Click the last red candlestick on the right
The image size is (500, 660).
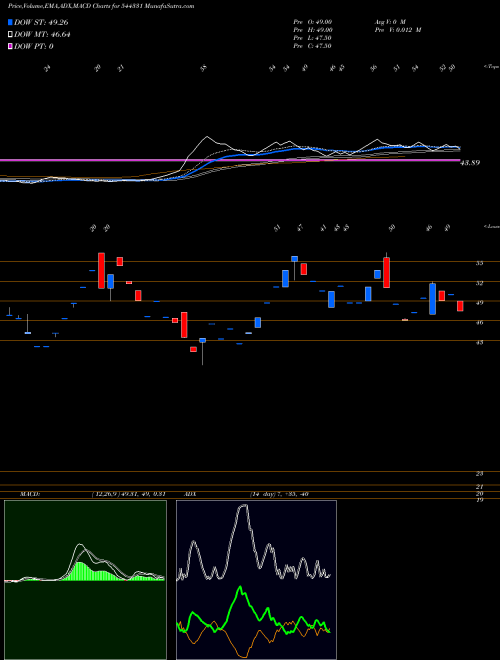click(x=460, y=306)
